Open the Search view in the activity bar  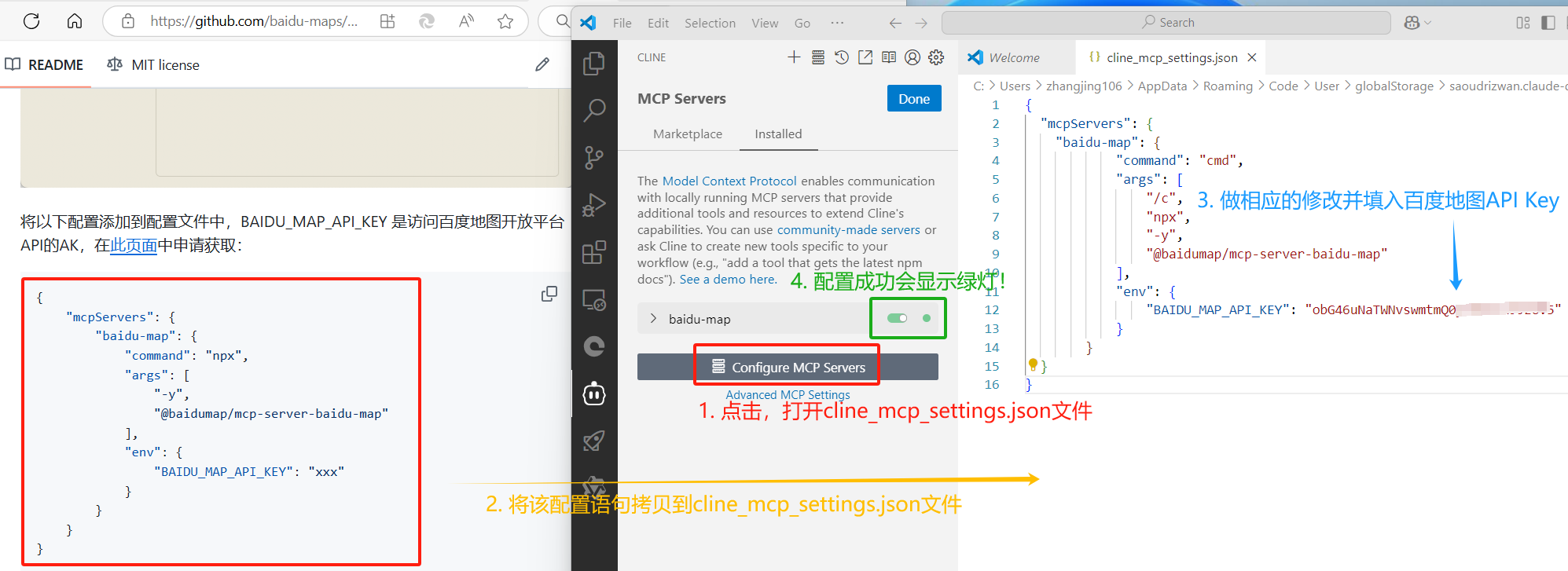click(x=594, y=111)
